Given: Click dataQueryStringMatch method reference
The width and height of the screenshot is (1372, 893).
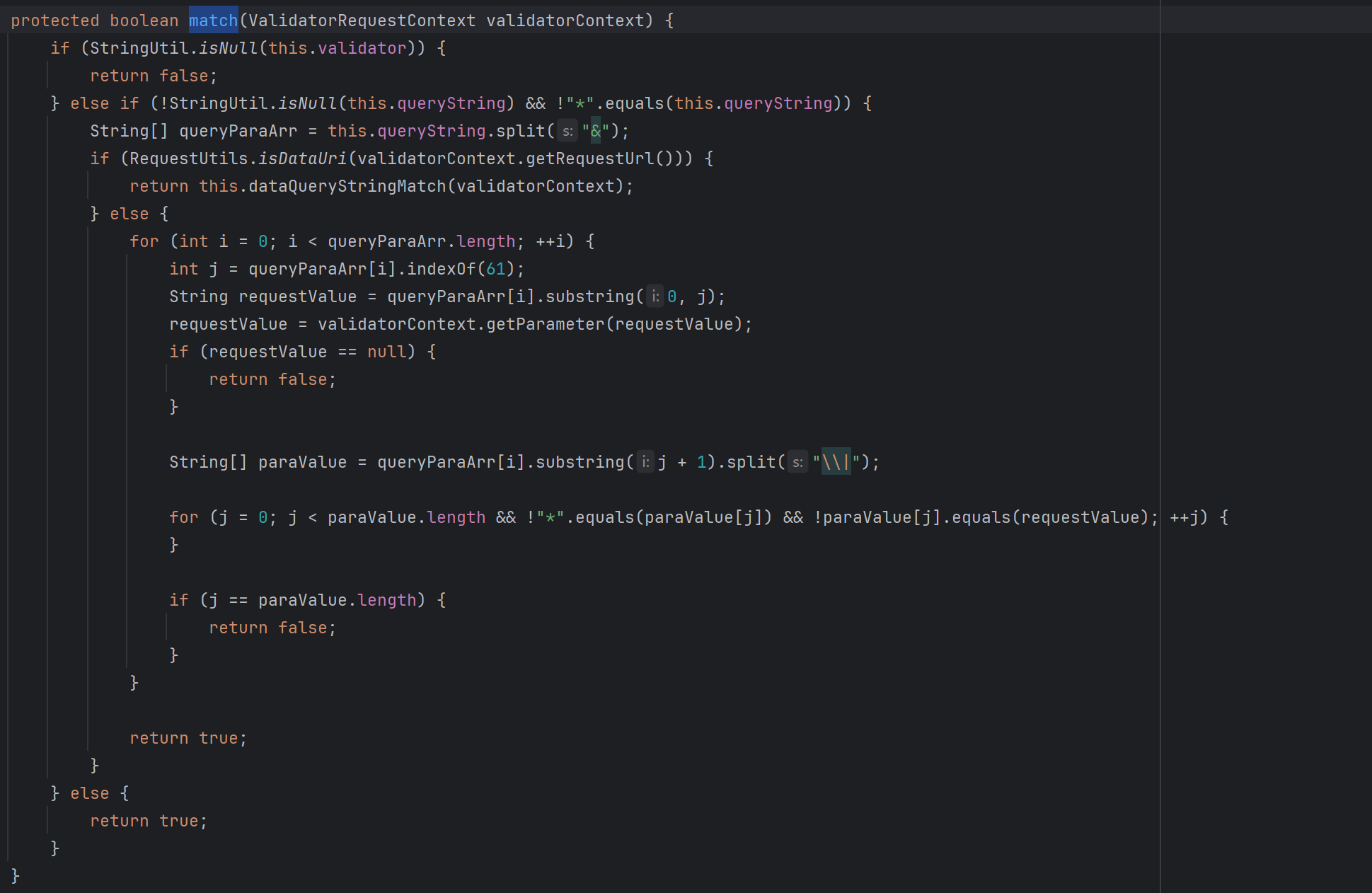Looking at the screenshot, I should tap(347, 186).
